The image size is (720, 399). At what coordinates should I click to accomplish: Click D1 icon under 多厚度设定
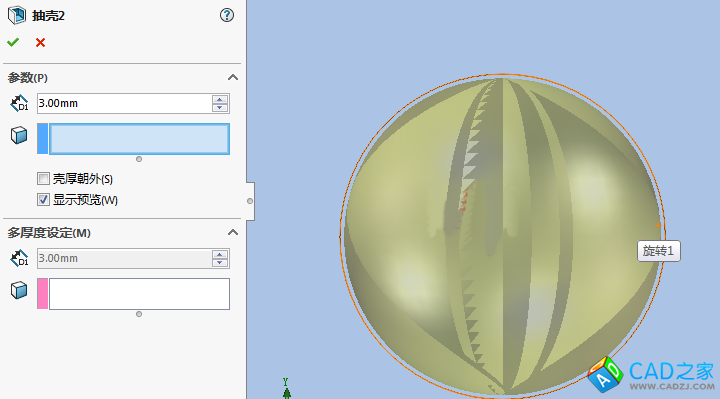19,259
